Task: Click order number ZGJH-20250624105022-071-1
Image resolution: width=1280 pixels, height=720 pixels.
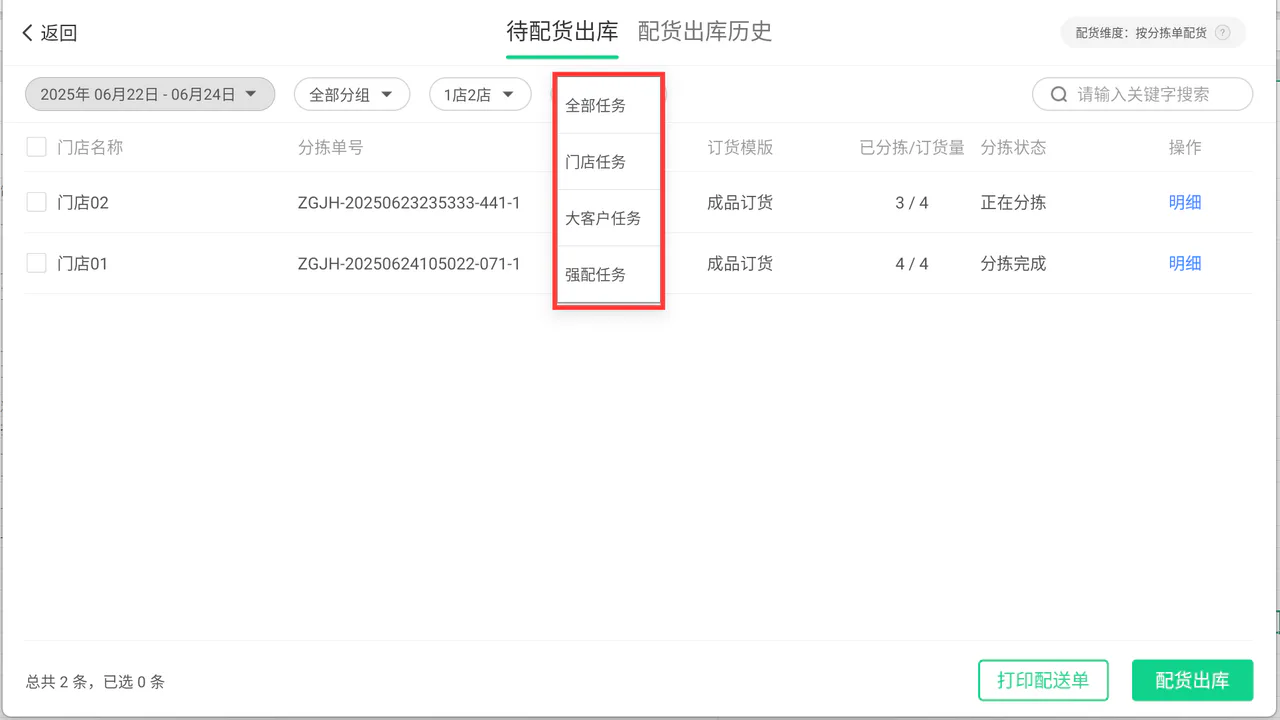Action: tap(409, 264)
